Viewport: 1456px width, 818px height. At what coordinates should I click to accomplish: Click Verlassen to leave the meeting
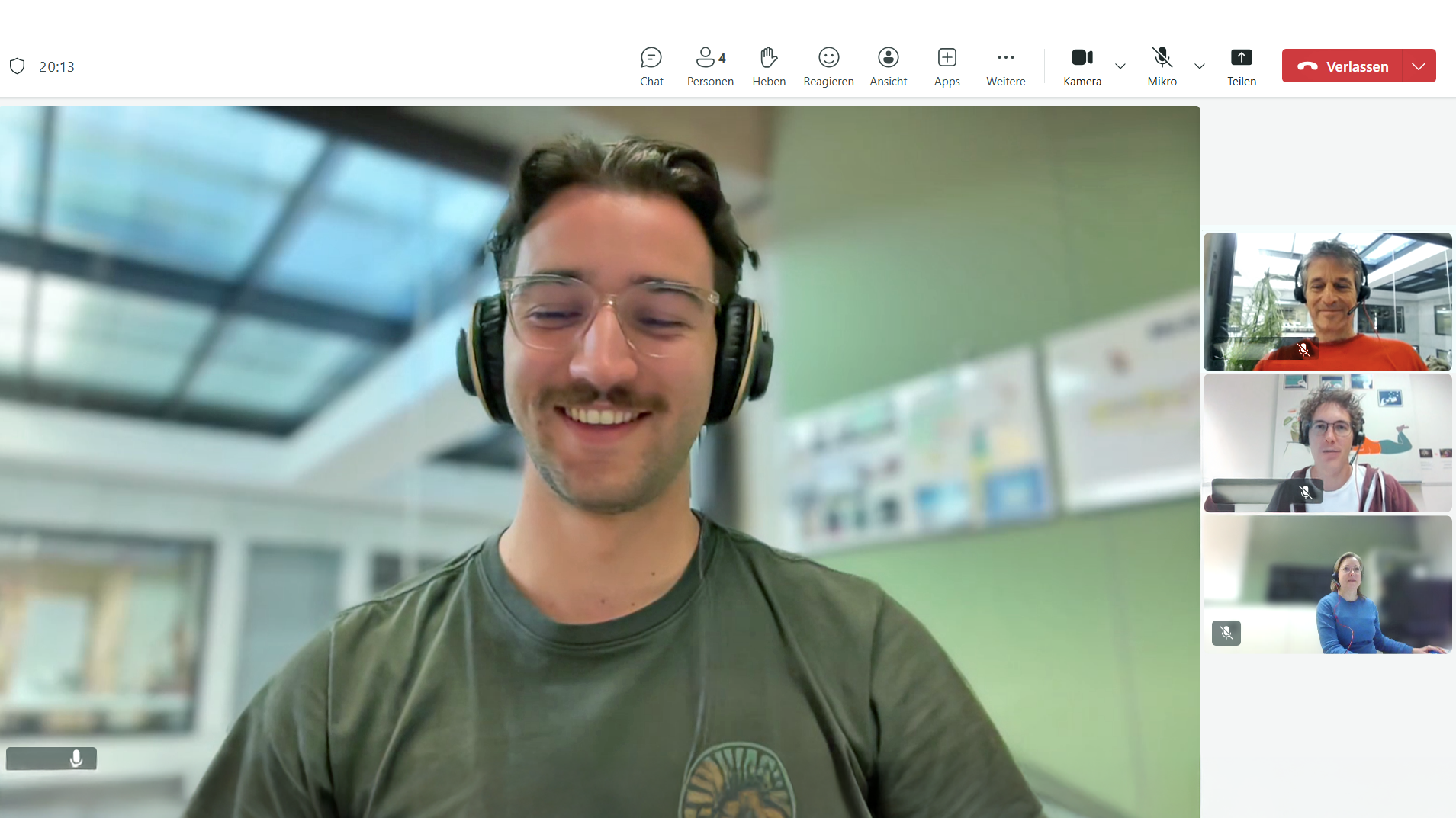[x=1342, y=66]
